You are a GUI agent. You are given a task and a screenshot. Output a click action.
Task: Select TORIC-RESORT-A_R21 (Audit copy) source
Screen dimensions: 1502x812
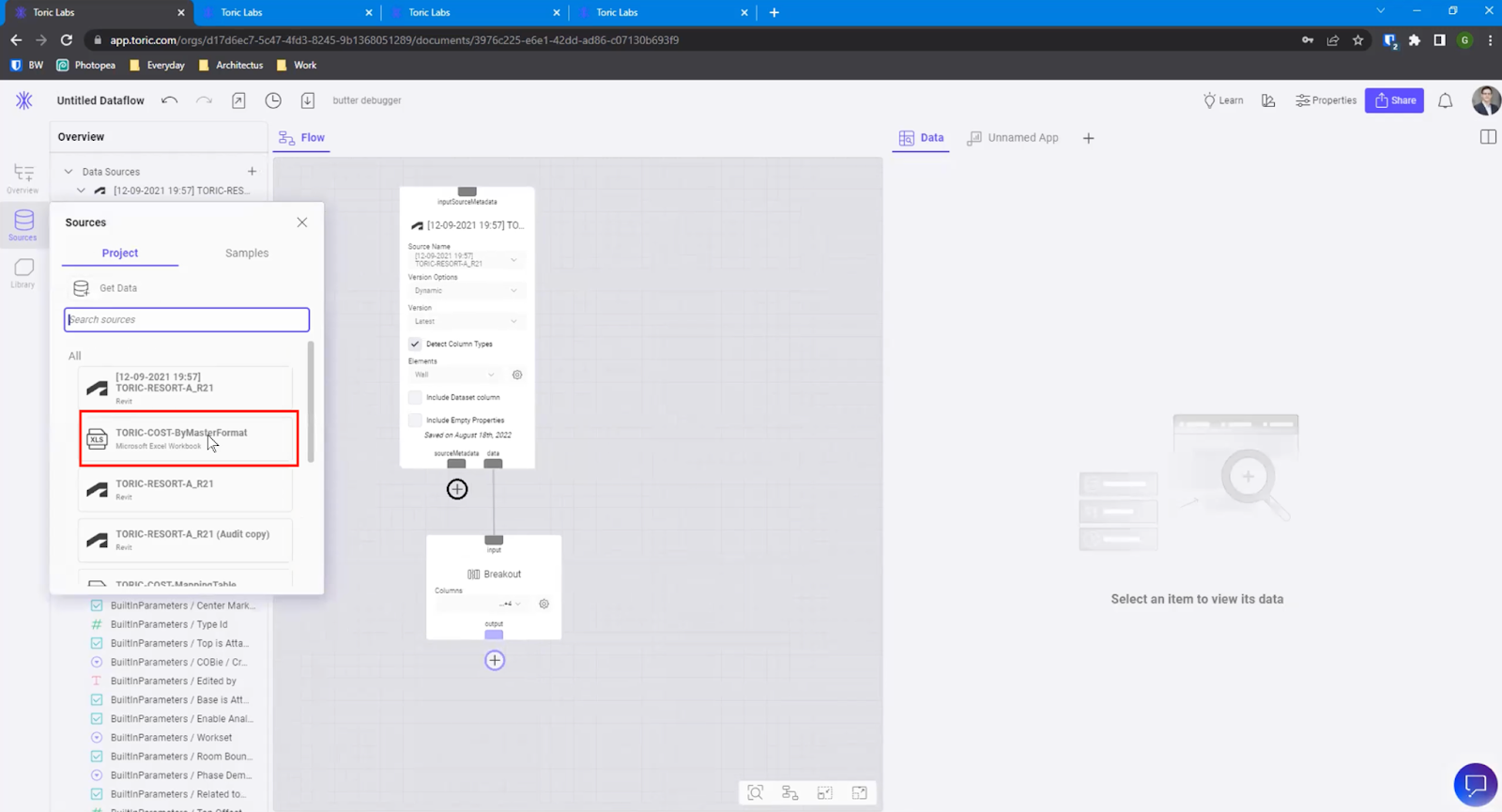click(x=185, y=540)
